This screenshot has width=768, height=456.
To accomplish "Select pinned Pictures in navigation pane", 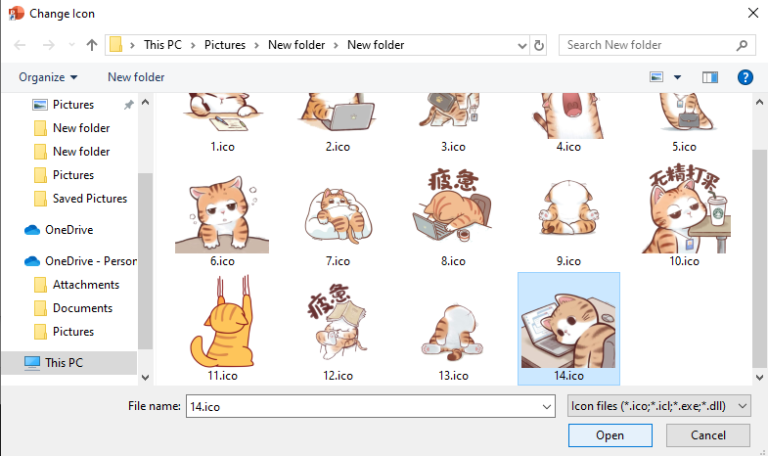I will [73, 104].
